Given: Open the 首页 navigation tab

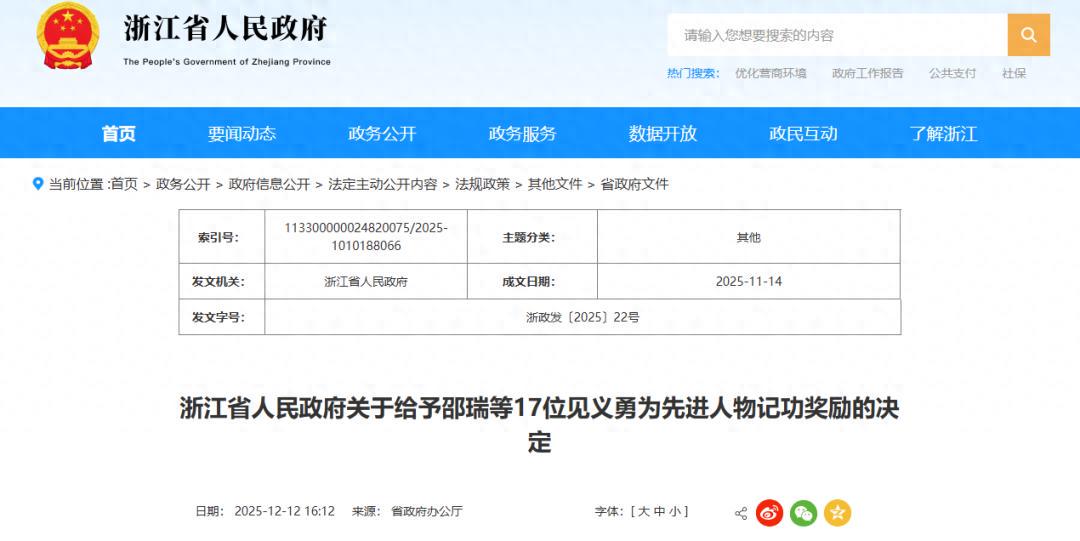Looking at the screenshot, I should (118, 134).
